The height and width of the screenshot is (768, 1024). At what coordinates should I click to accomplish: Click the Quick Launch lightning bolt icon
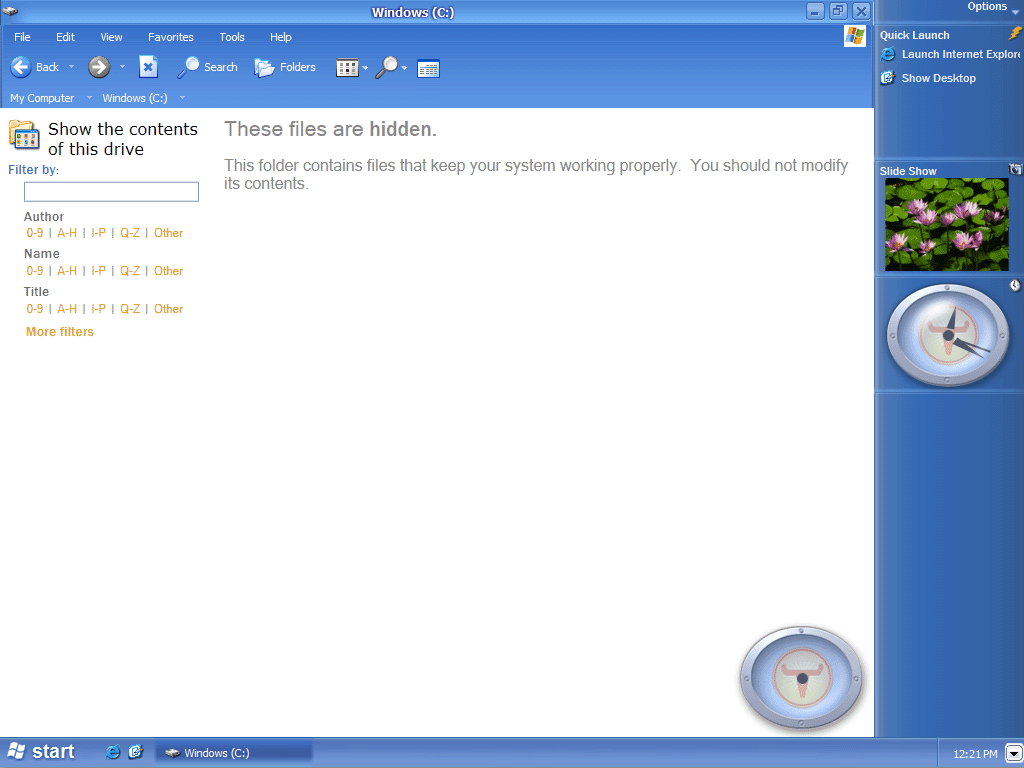tap(1014, 34)
